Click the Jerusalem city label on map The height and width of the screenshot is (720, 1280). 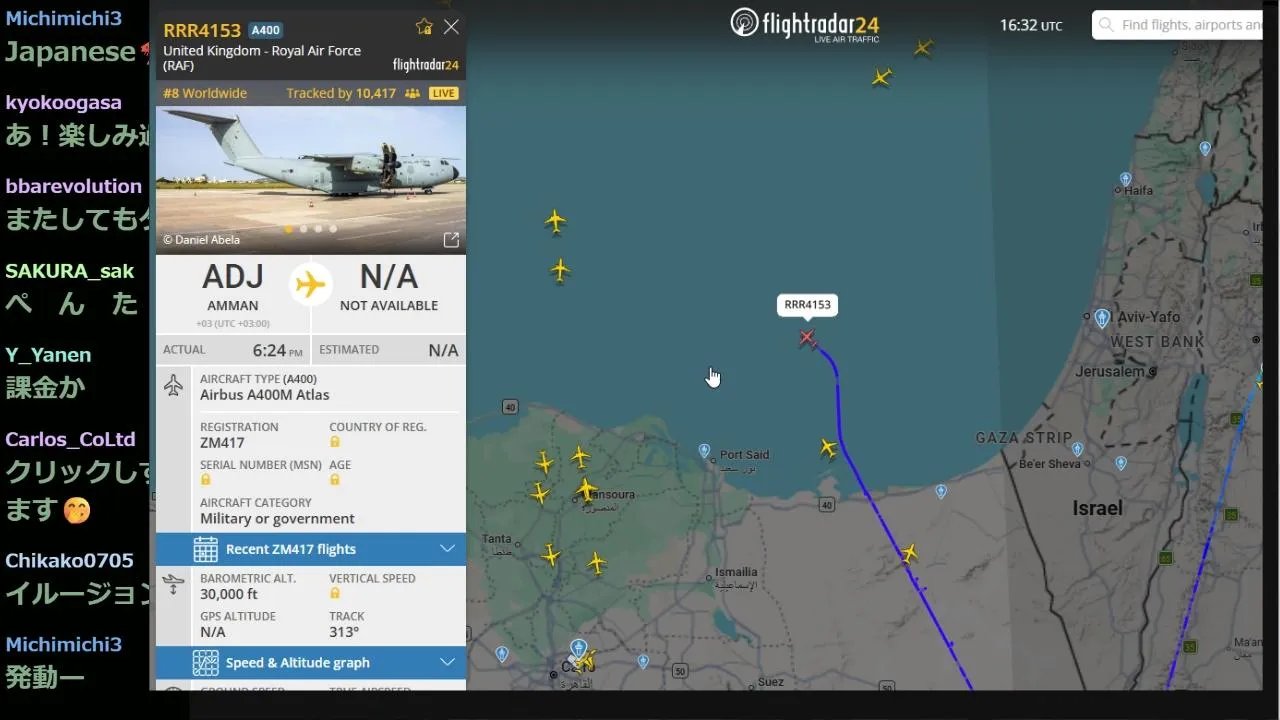[1110, 371]
